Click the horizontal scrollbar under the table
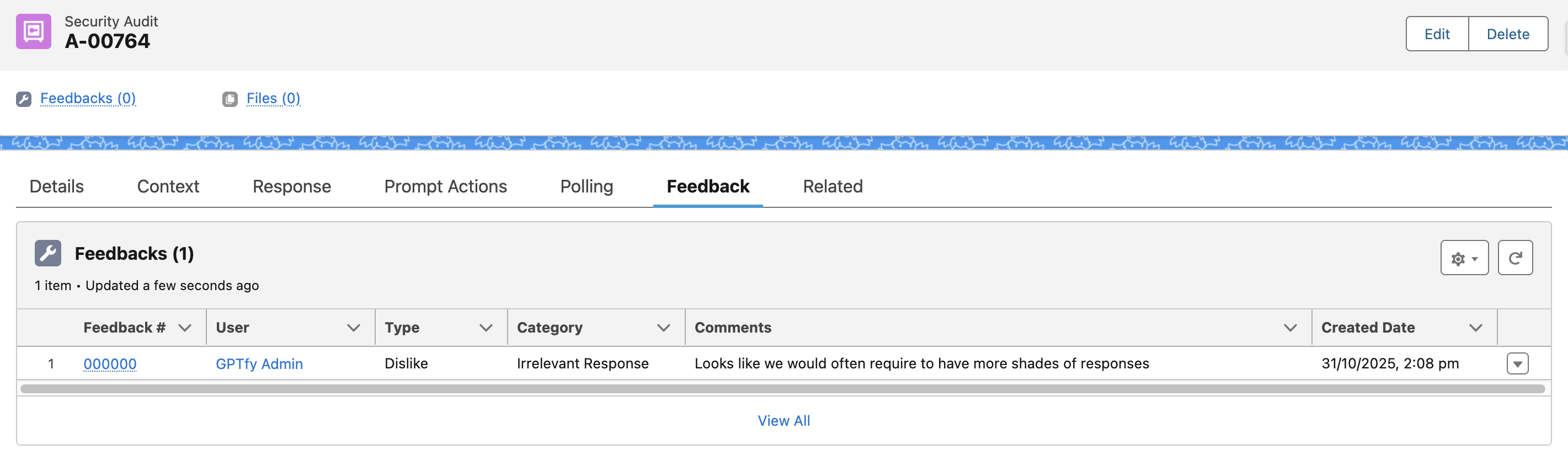Image resolution: width=1568 pixels, height=455 pixels. 782,389
